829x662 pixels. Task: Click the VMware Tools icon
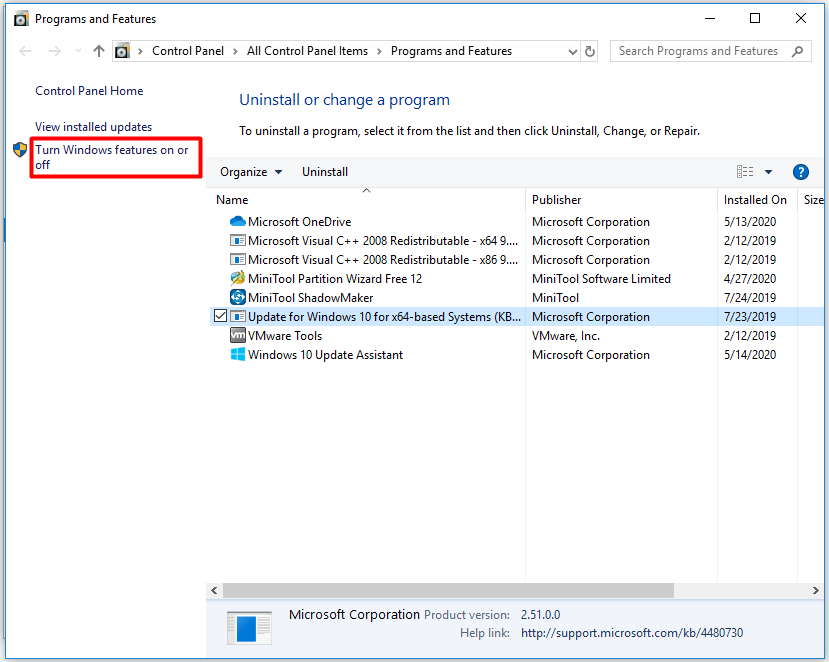pos(237,336)
